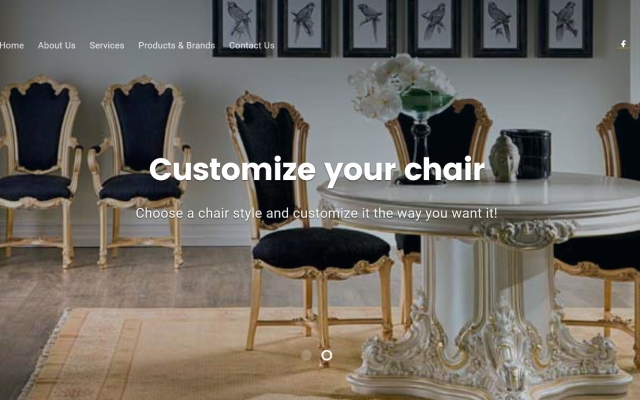The image size is (640, 400).
Task: Click the third framed bird picture
Action: tap(369, 27)
